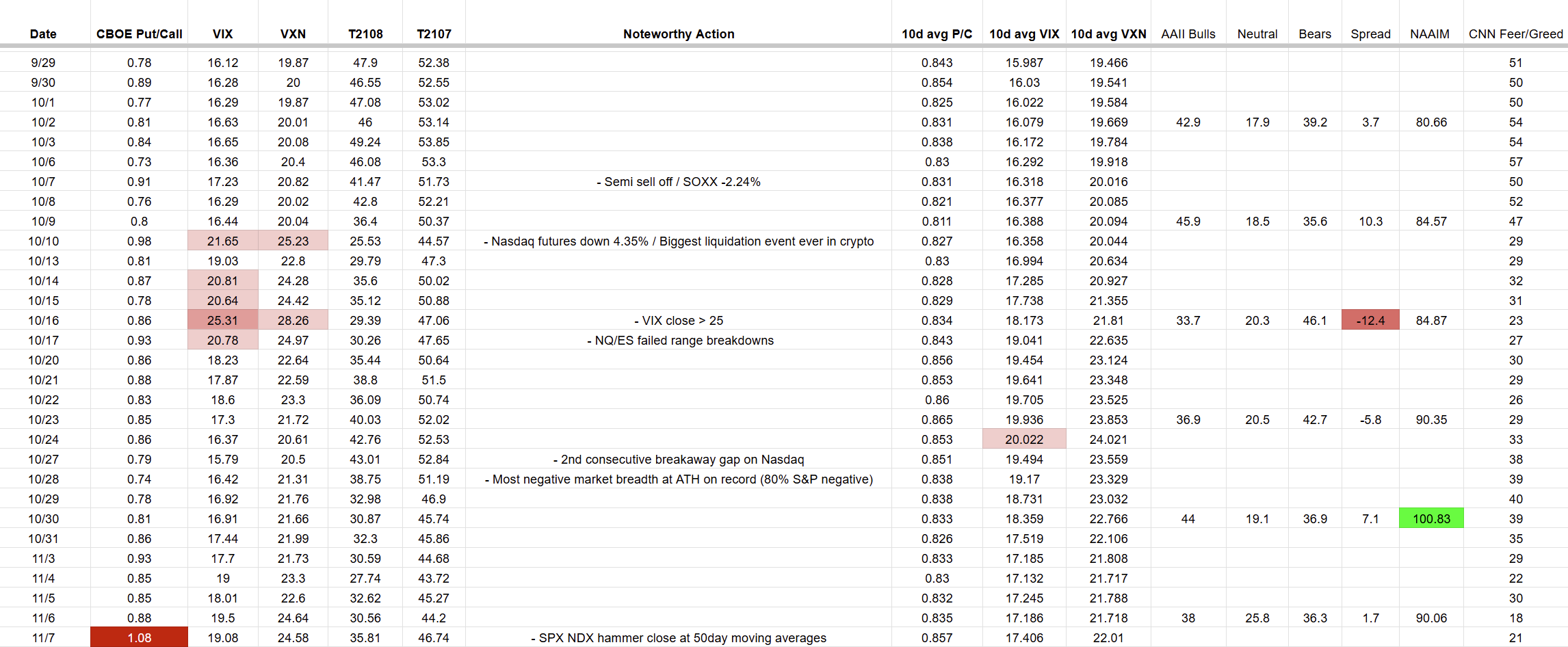Click the Neutral column header
The width and height of the screenshot is (1568, 647).
click(1257, 34)
